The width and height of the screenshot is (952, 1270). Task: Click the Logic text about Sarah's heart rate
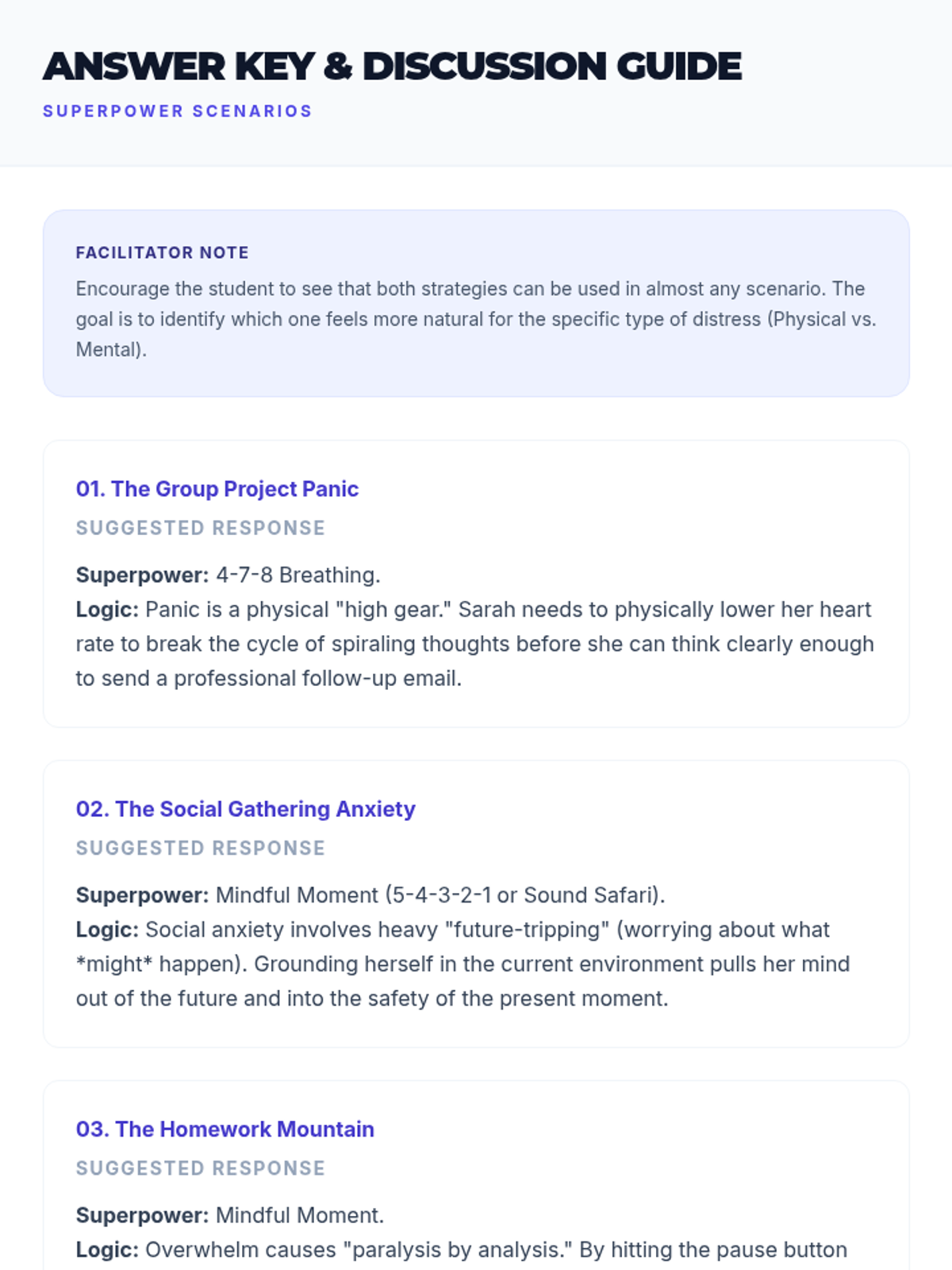point(474,644)
